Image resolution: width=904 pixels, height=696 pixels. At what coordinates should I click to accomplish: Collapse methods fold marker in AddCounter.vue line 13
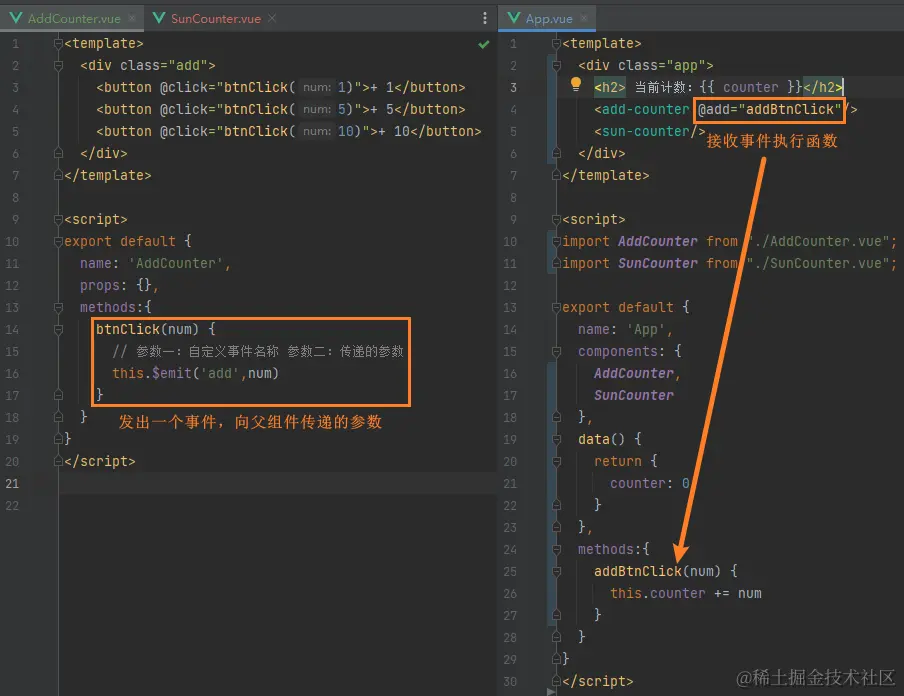pos(58,307)
